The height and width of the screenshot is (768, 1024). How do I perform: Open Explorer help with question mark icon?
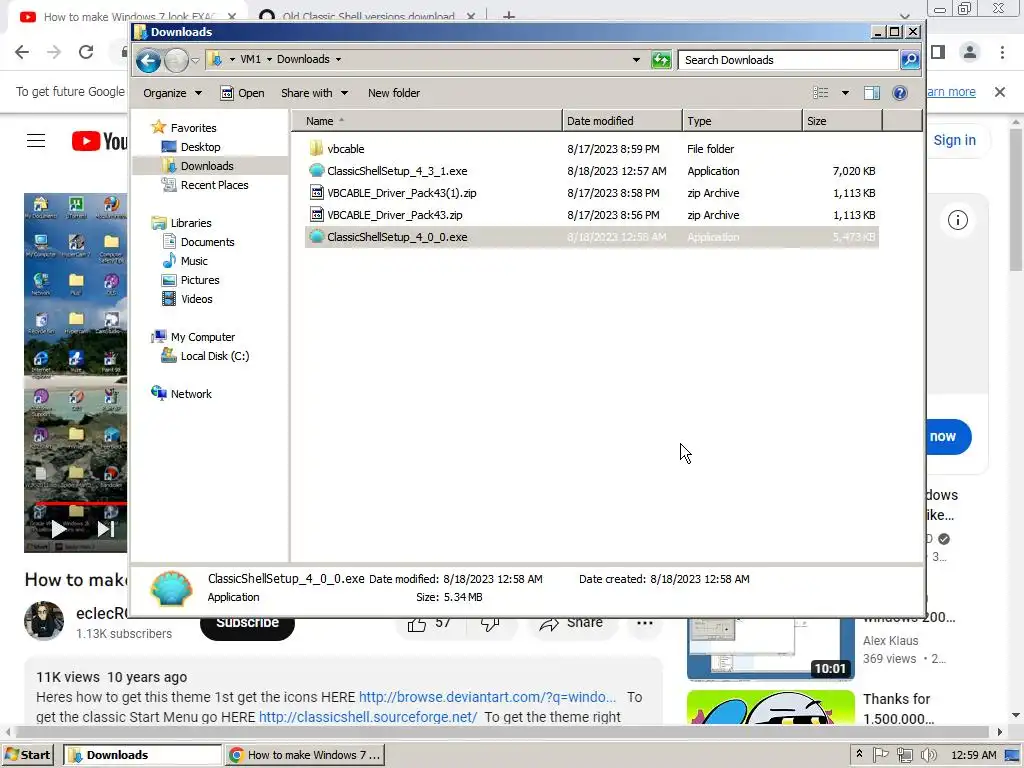900,93
